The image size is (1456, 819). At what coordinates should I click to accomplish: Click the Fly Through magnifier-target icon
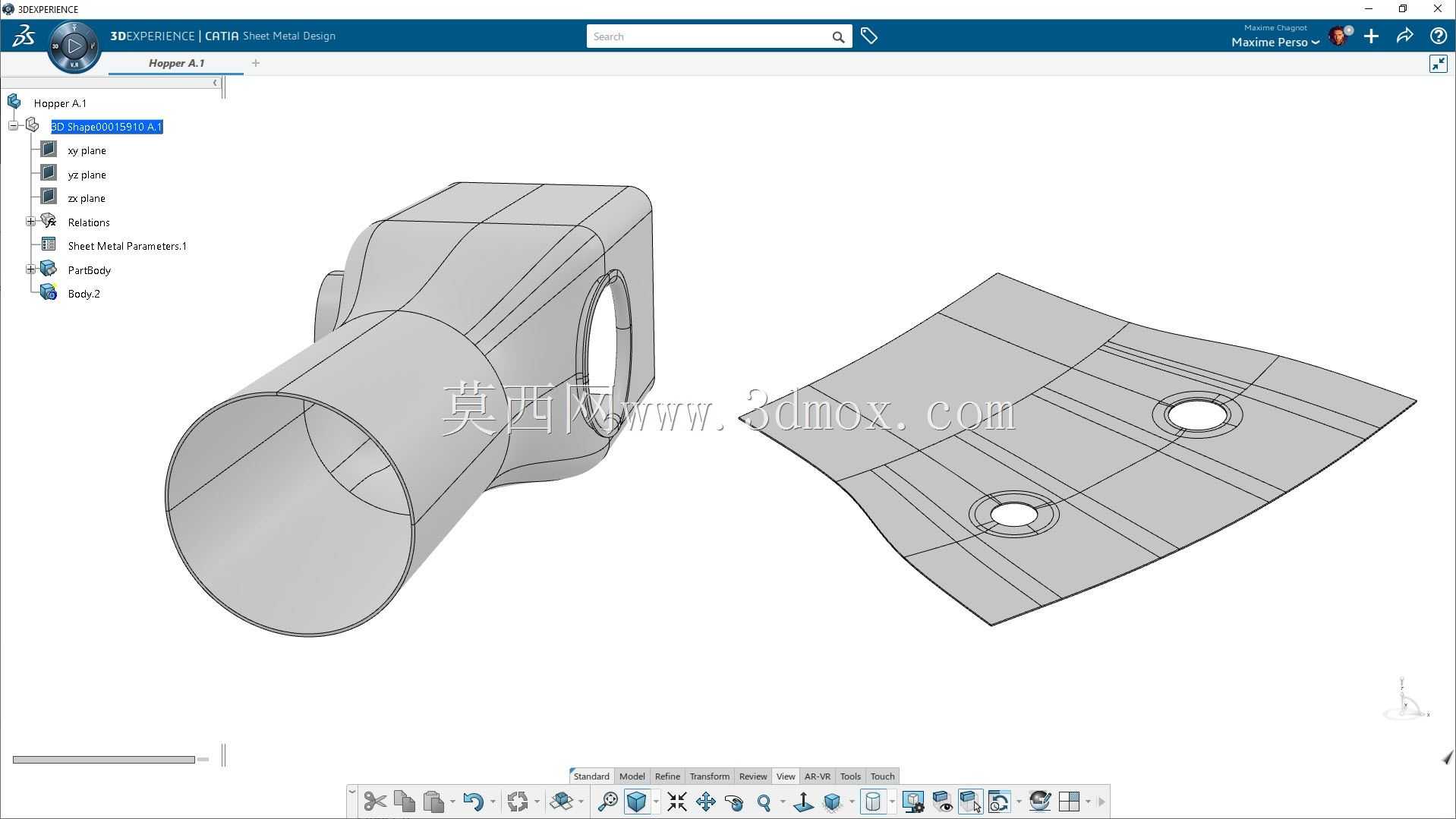coord(607,802)
